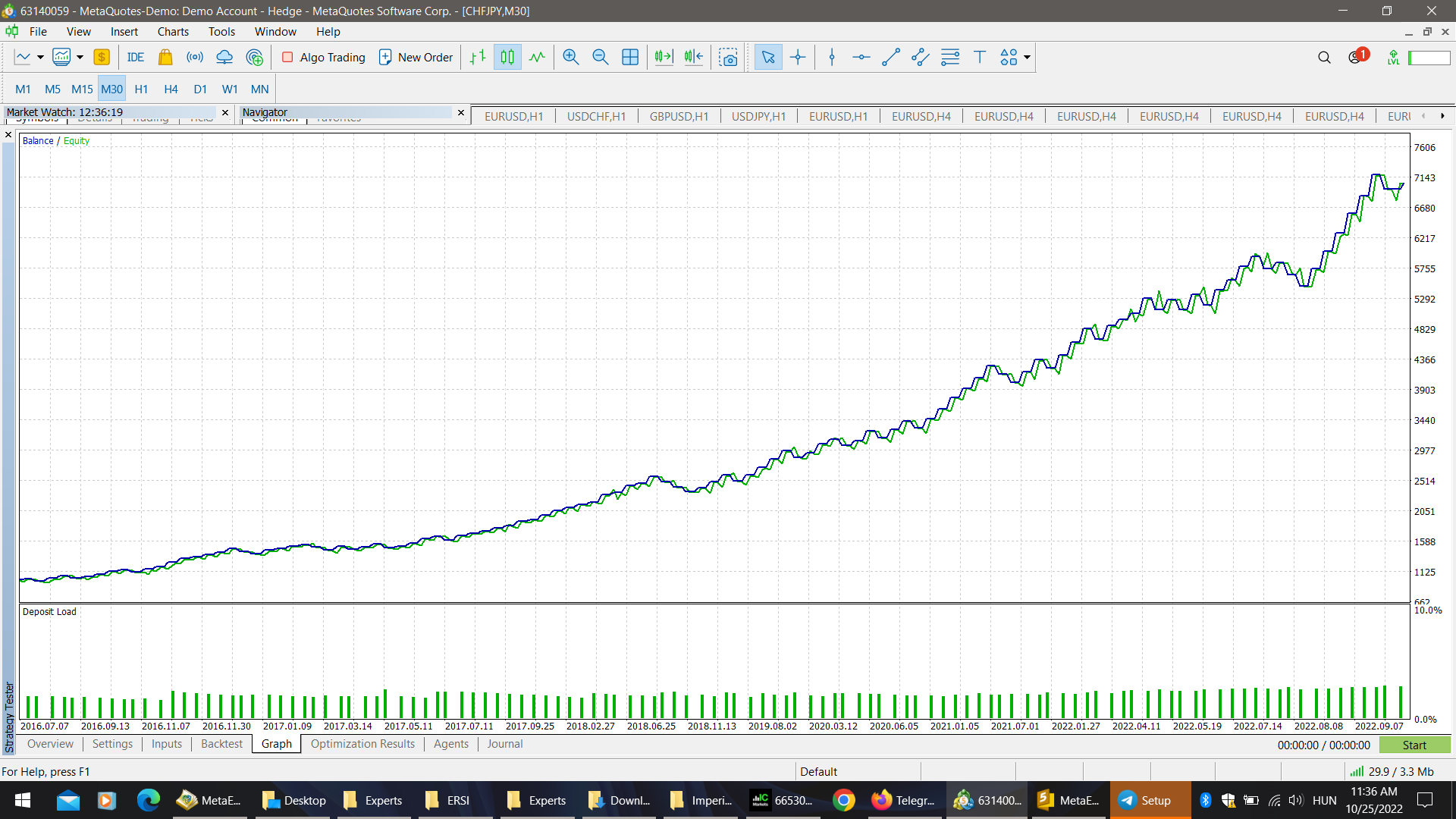Screen dimensions: 1456x819
Task: Switch chart to bar chart mode
Action: point(478,57)
